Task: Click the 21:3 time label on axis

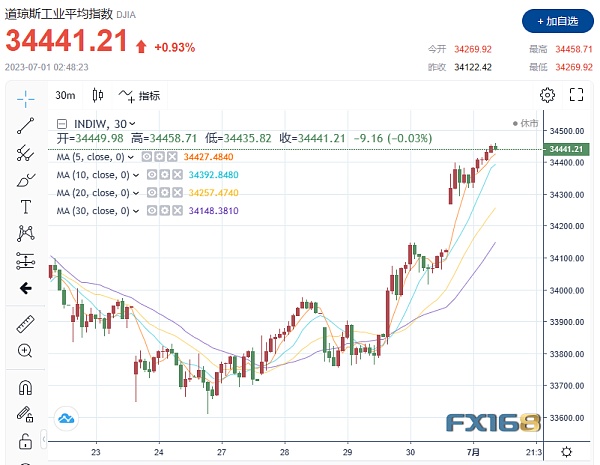Action: 533,452
